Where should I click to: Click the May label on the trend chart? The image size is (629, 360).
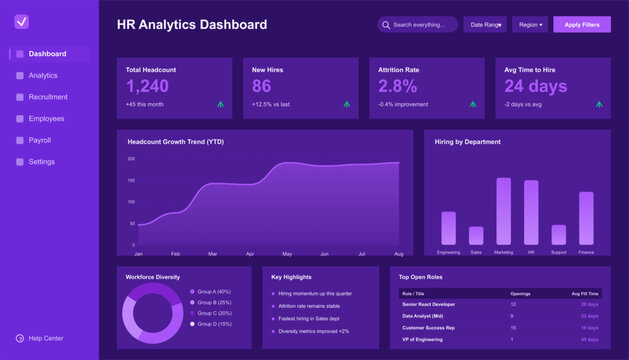coord(287,254)
